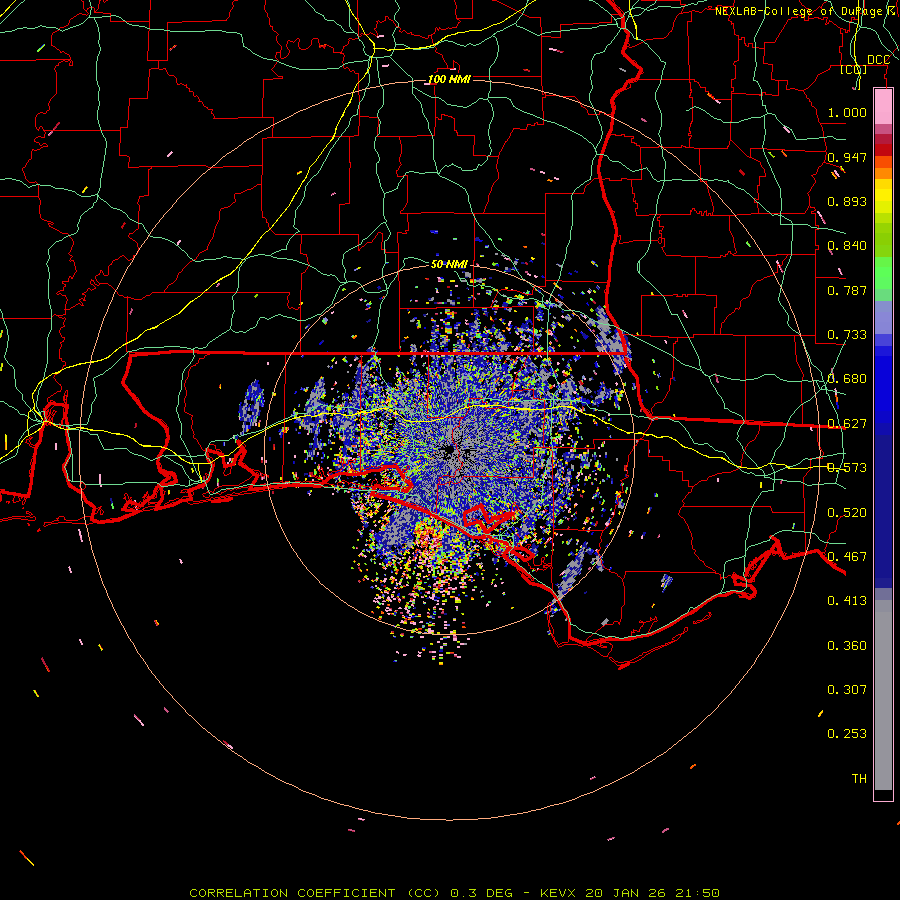Select the 0.360 scale value
The image size is (900, 900).
point(847,645)
